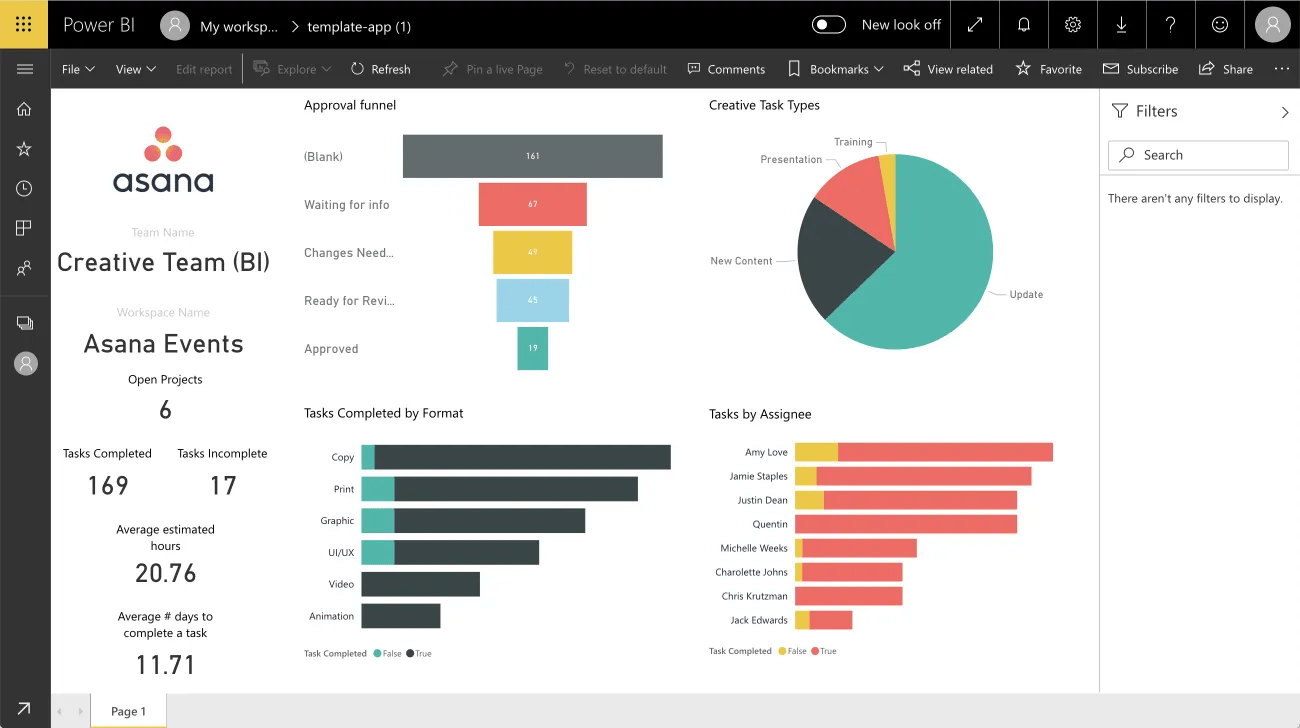Open Comments from the toolbar

(726, 69)
